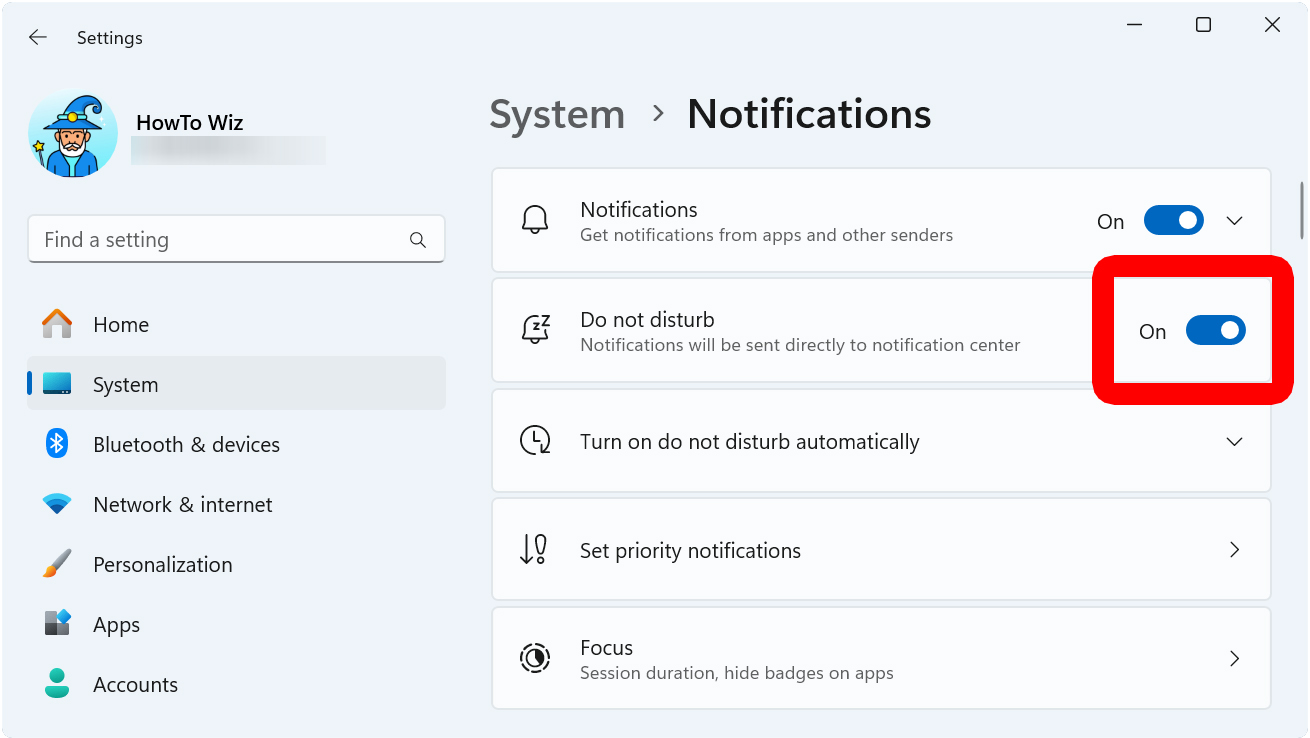The image size is (1310, 738).
Task: Click the Do not disturb sleeping bell icon
Action: coord(535,330)
